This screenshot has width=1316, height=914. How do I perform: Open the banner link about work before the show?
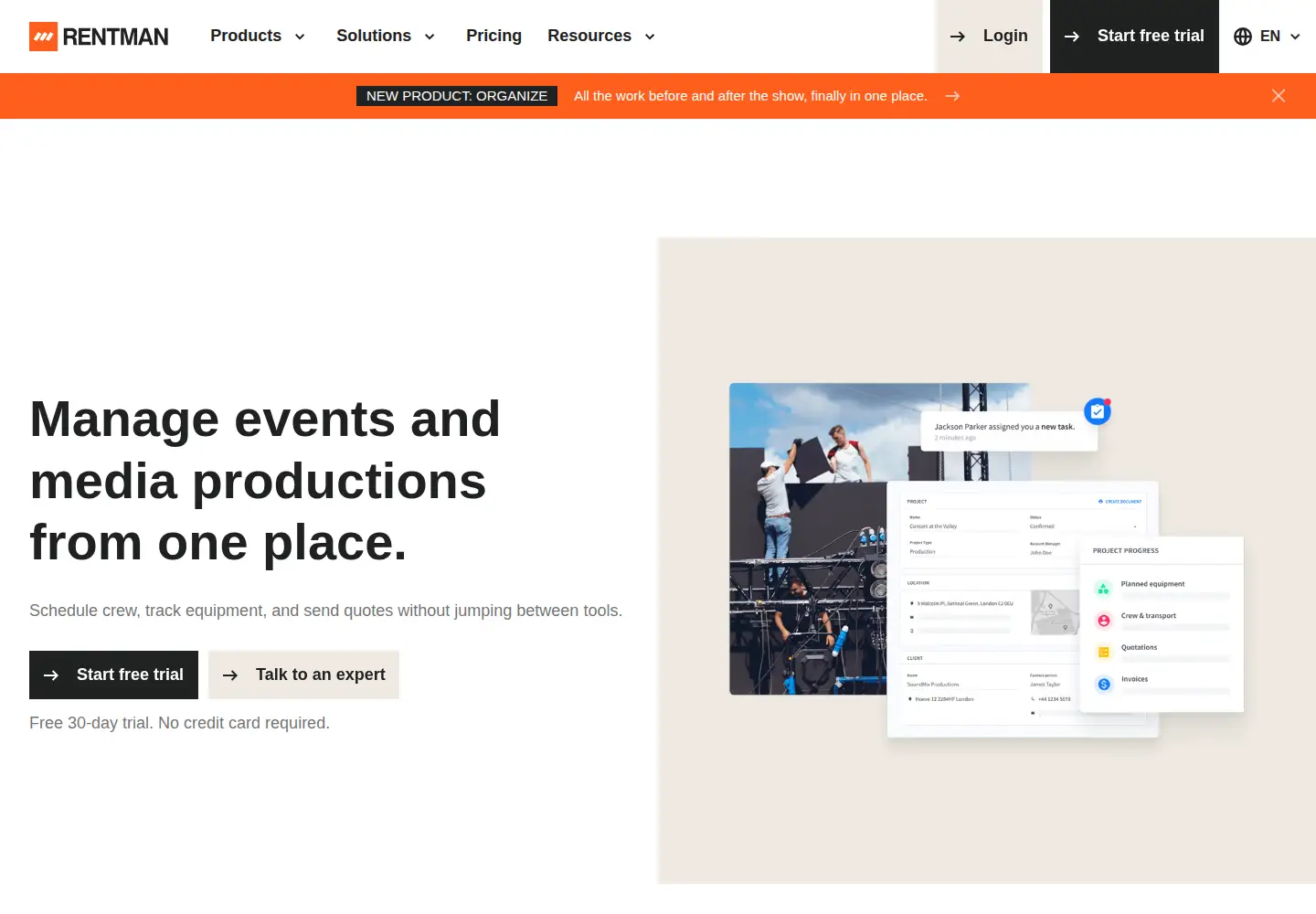[x=750, y=96]
